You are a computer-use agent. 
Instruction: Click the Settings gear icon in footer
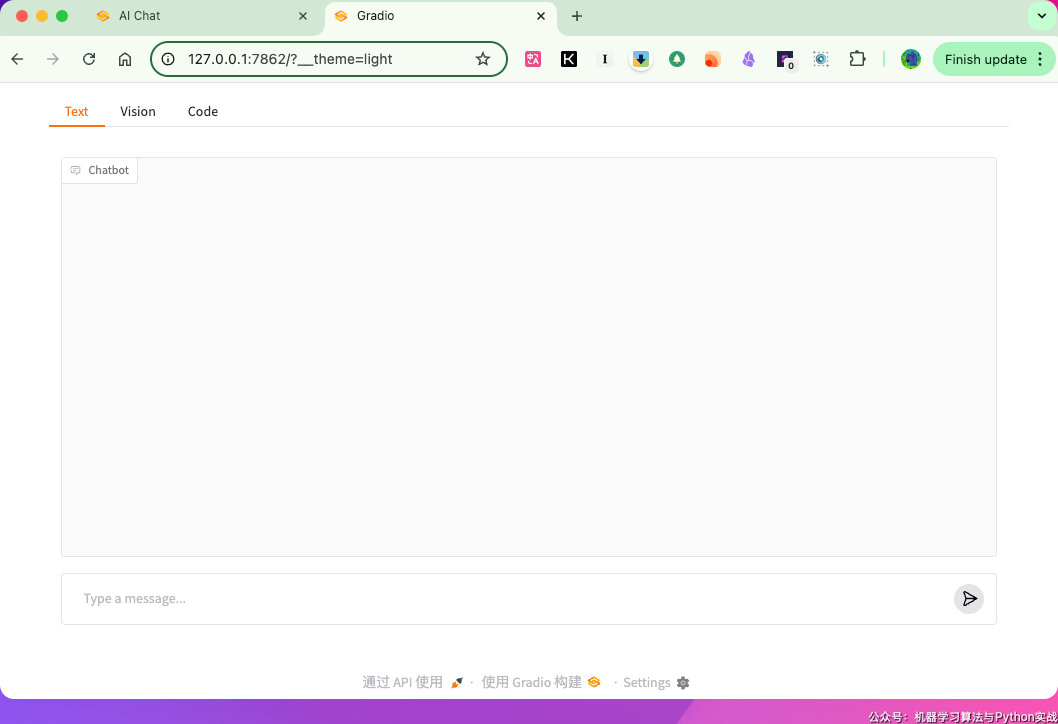coord(683,683)
